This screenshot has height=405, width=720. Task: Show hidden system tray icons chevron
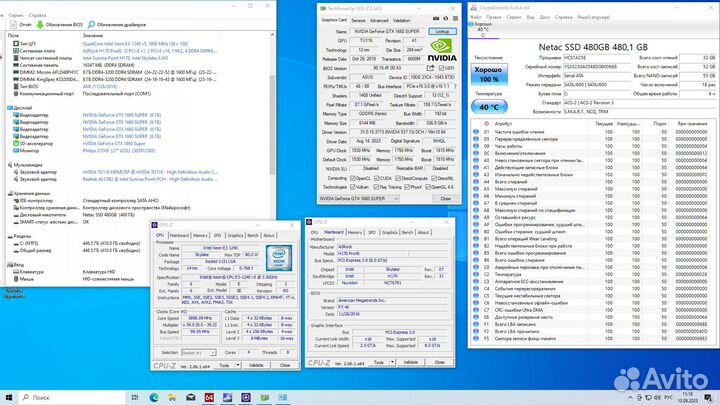click(x=630, y=398)
